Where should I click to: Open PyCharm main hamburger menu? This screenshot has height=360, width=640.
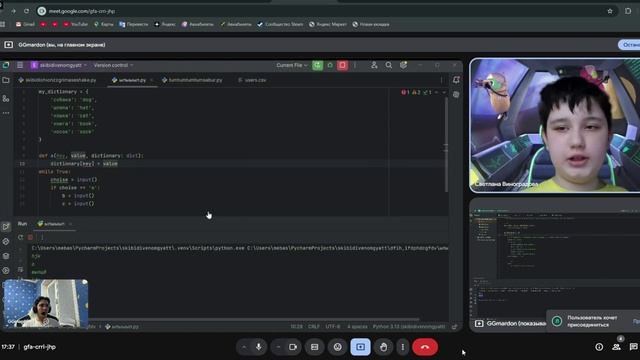20,65
